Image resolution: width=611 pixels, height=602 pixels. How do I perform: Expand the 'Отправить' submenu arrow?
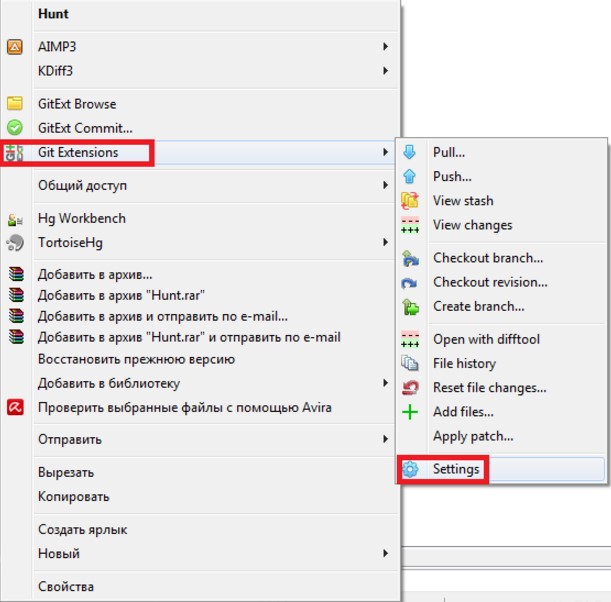click(385, 439)
